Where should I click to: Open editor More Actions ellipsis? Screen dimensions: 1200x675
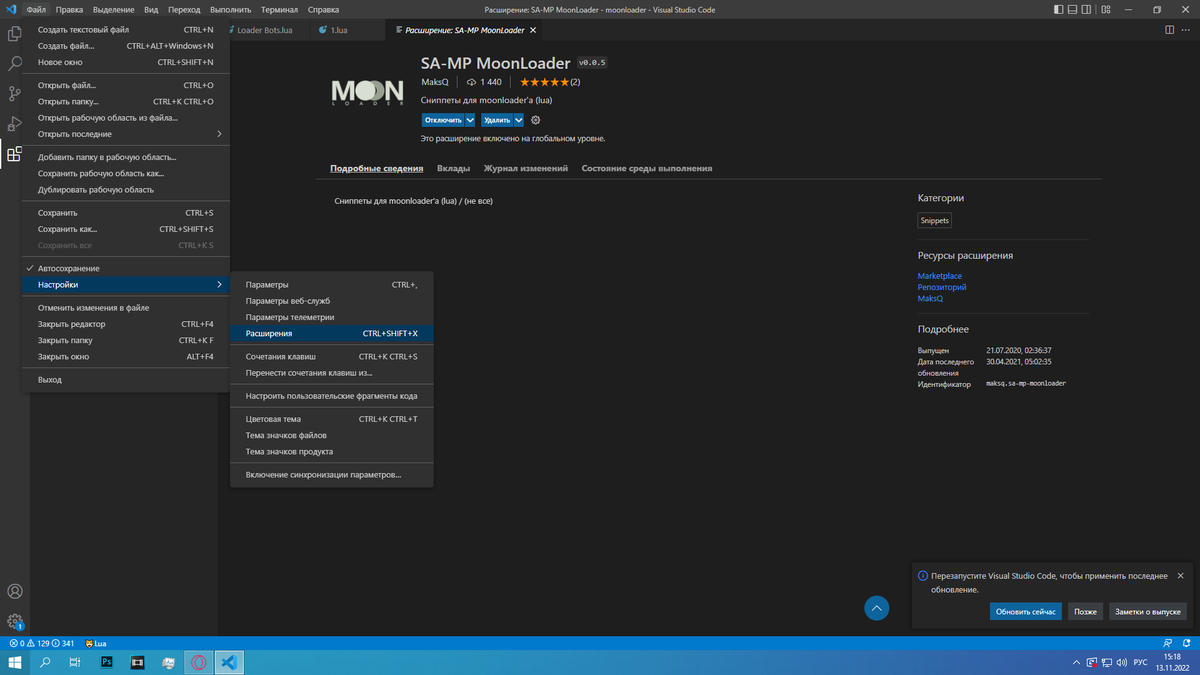point(1187,30)
